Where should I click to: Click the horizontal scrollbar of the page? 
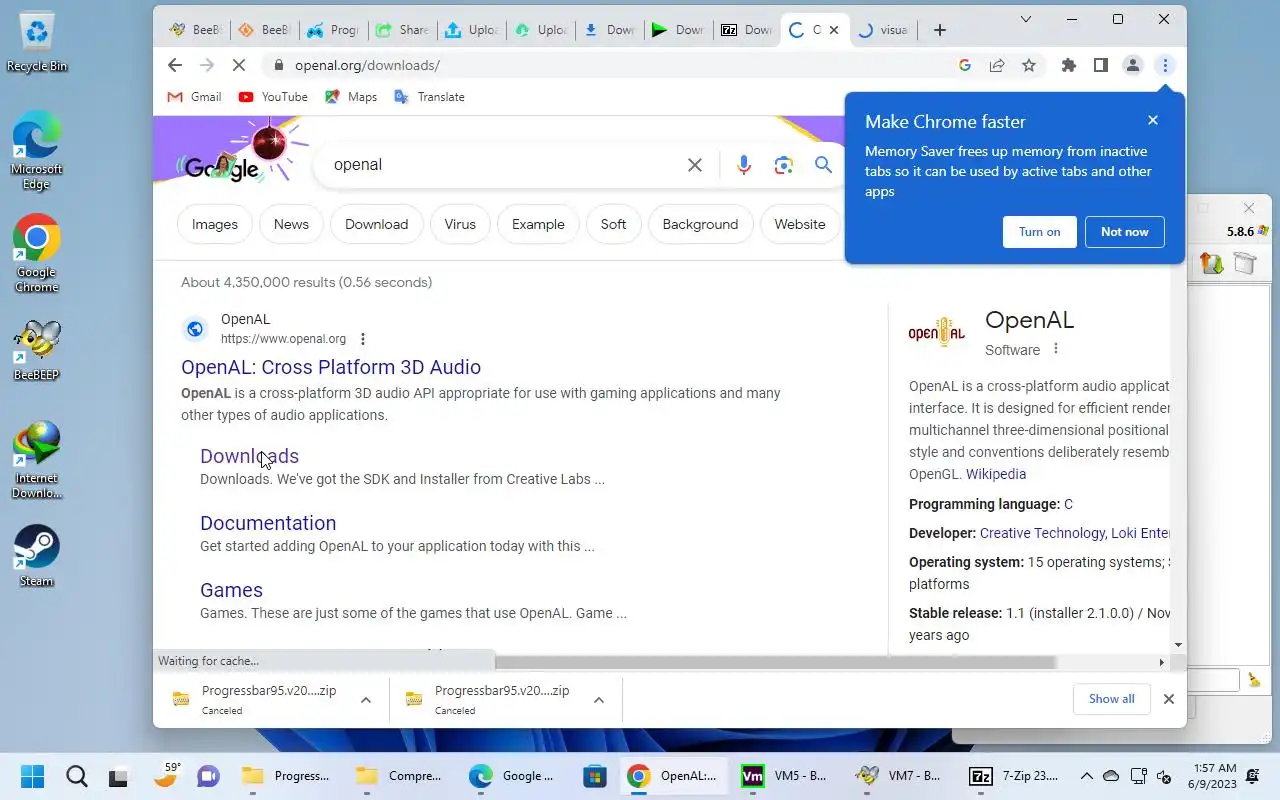point(775,662)
